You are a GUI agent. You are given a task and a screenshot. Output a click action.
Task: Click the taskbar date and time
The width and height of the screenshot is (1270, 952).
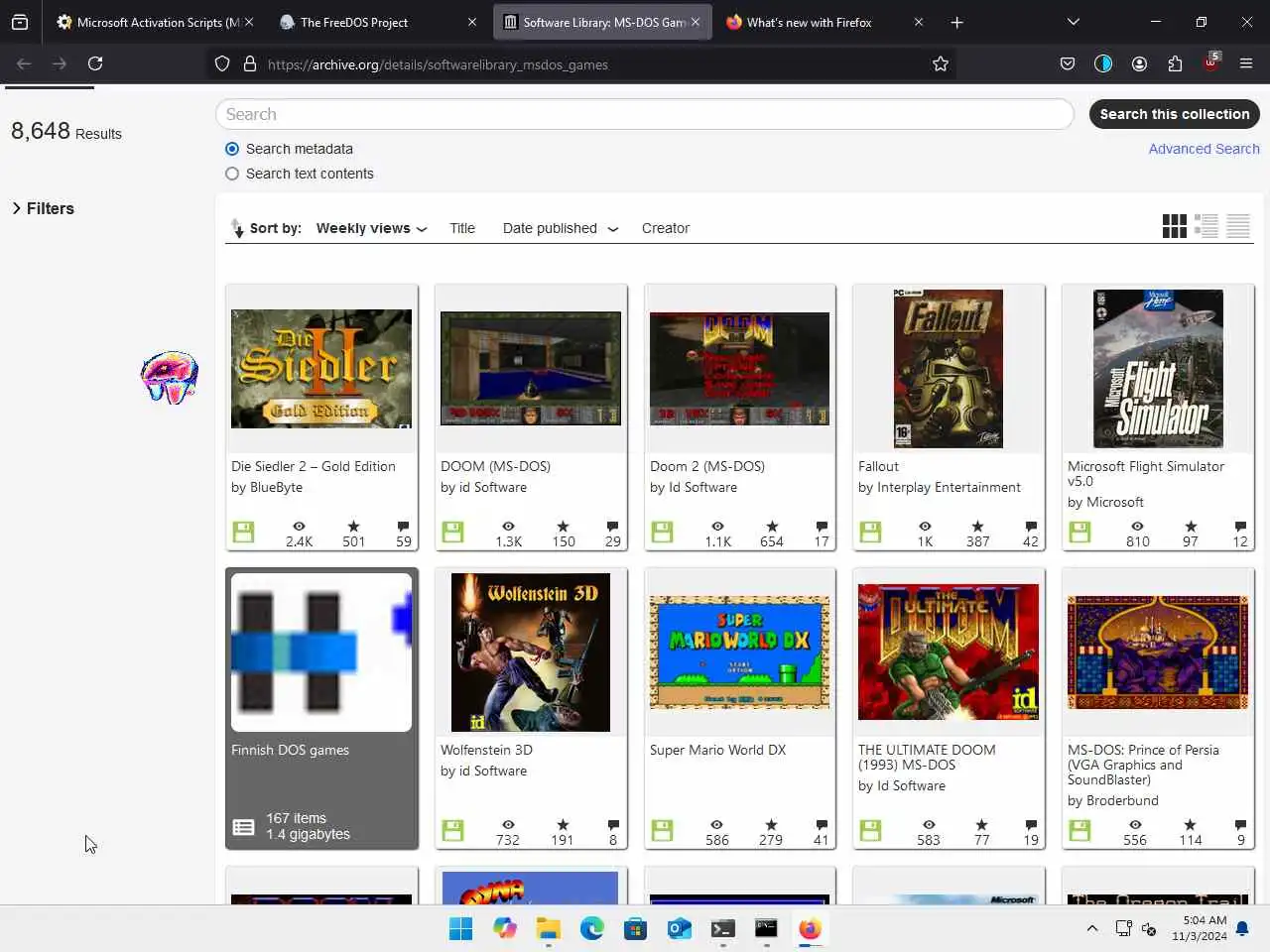[1199, 928]
